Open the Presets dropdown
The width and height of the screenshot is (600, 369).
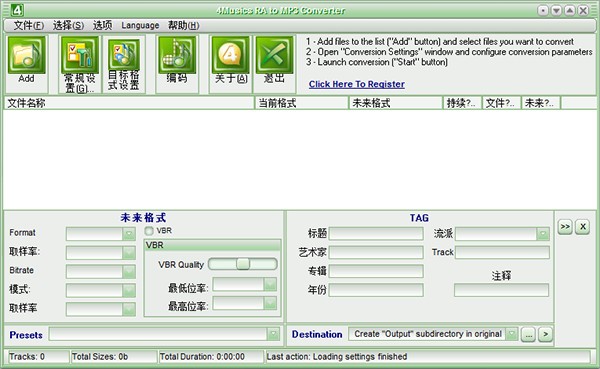coord(273,334)
